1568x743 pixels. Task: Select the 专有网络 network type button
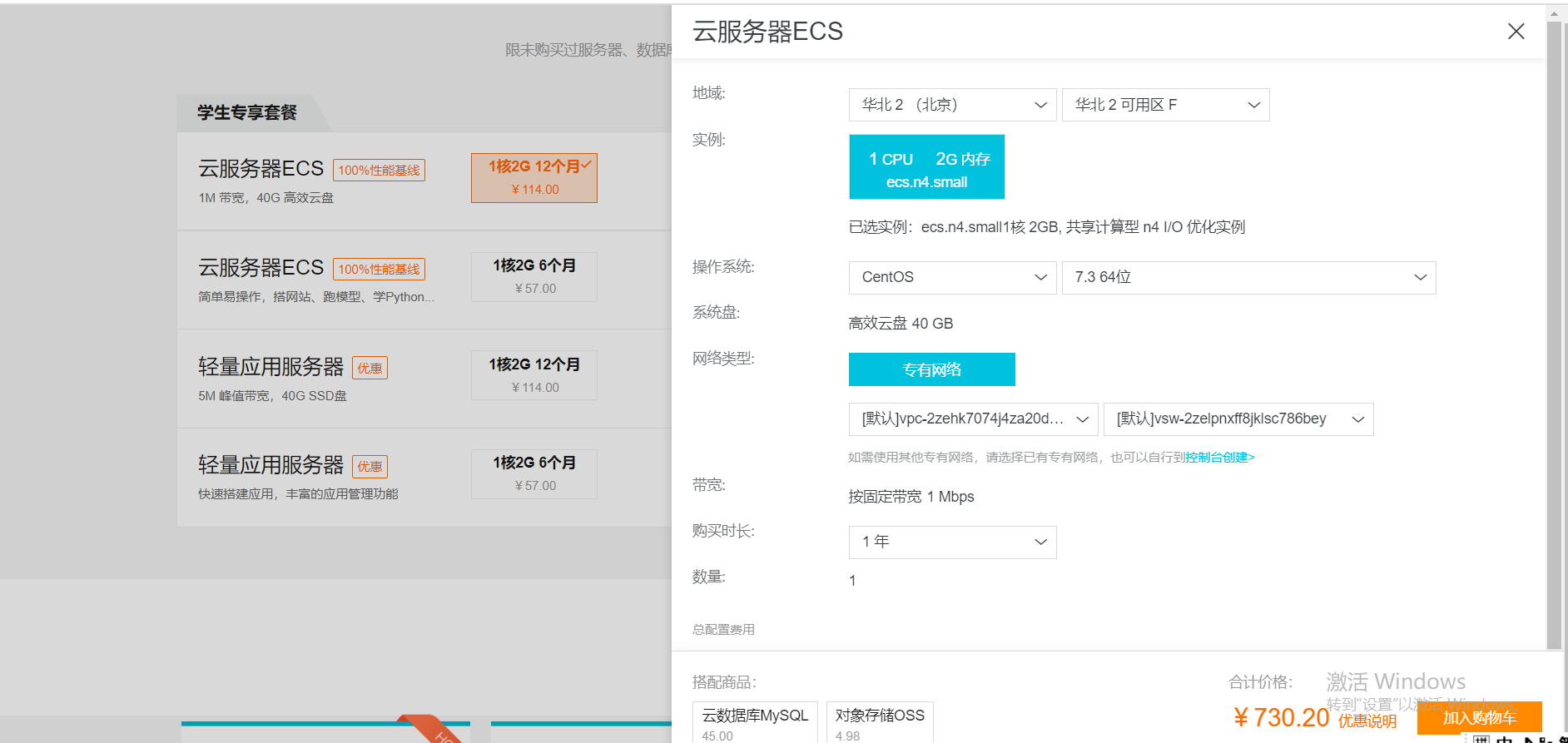point(932,369)
